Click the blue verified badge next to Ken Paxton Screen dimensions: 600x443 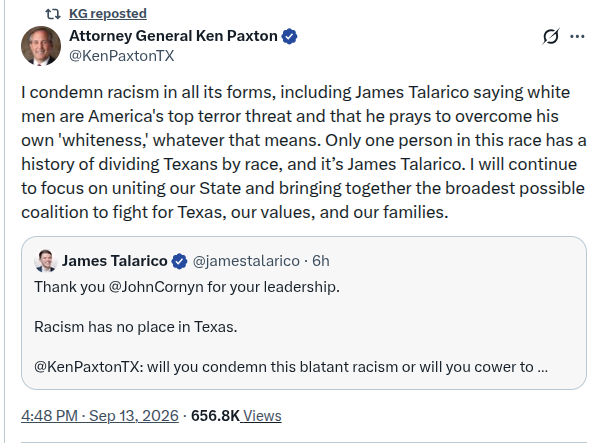[x=289, y=36]
